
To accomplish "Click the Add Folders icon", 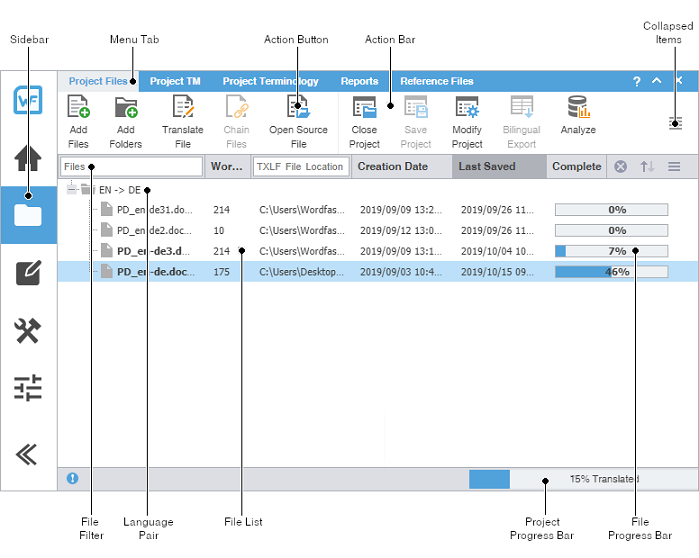I will 126,108.
